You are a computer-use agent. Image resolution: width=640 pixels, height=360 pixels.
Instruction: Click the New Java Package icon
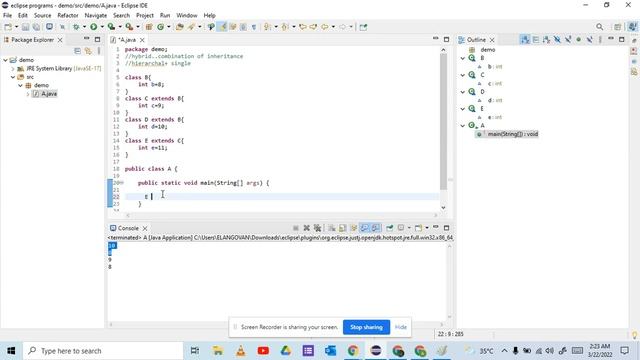coord(149,27)
